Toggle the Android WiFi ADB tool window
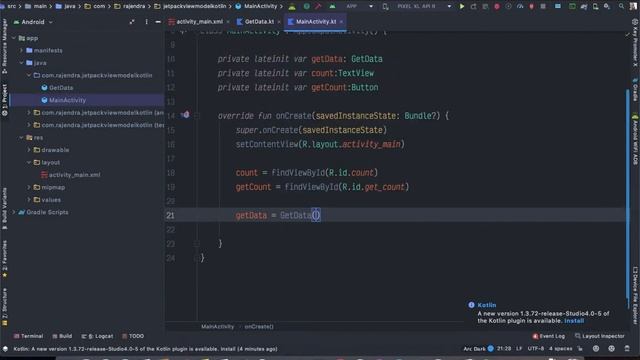This screenshot has height=360, width=640. (x=635, y=139)
